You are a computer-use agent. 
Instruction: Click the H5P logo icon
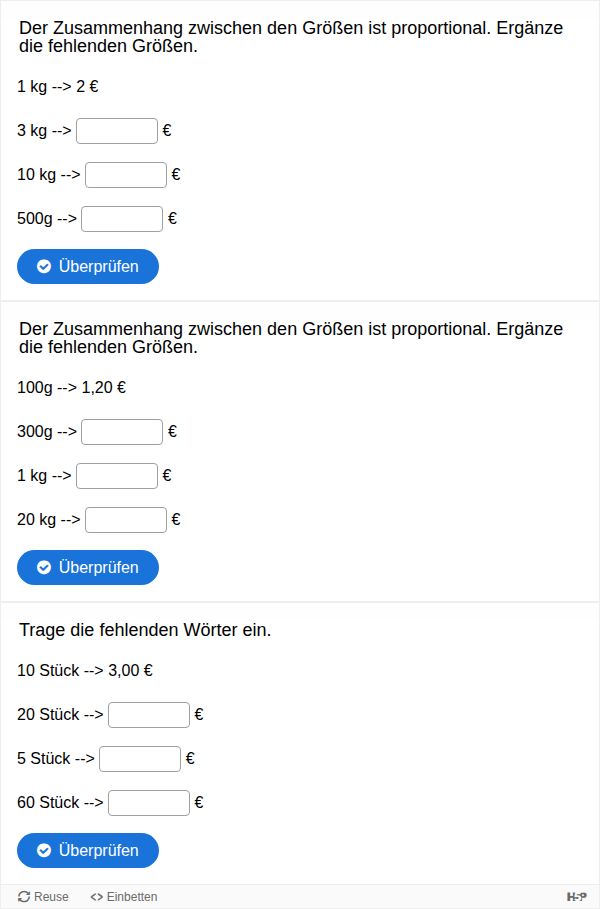click(576, 897)
